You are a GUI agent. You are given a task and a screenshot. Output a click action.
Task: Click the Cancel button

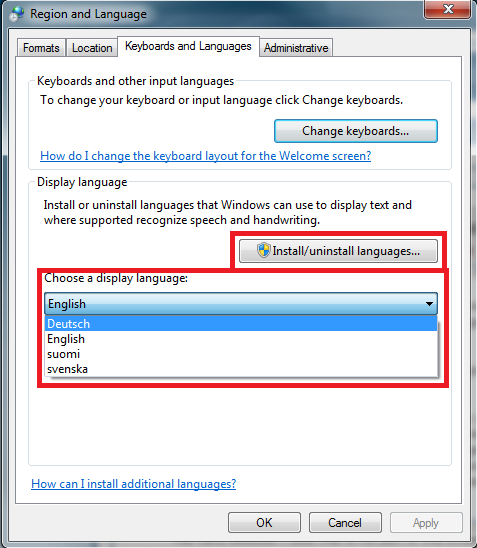coord(345,522)
